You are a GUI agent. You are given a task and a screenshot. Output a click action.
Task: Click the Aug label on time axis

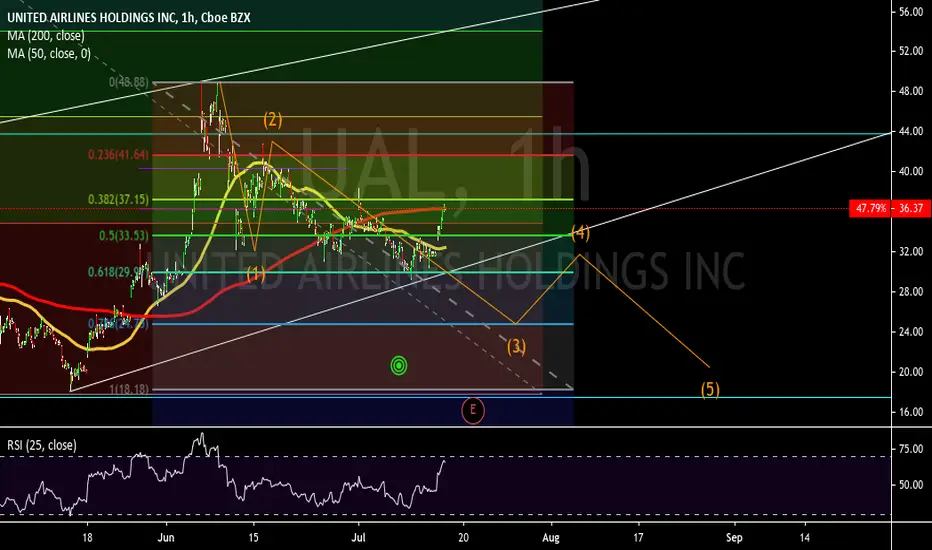coord(551,538)
